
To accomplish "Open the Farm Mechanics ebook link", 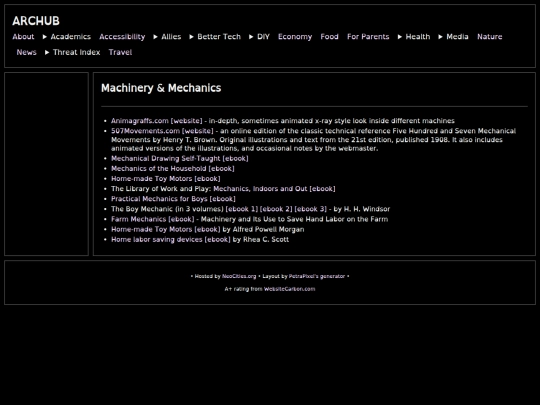I will (153, 219).
